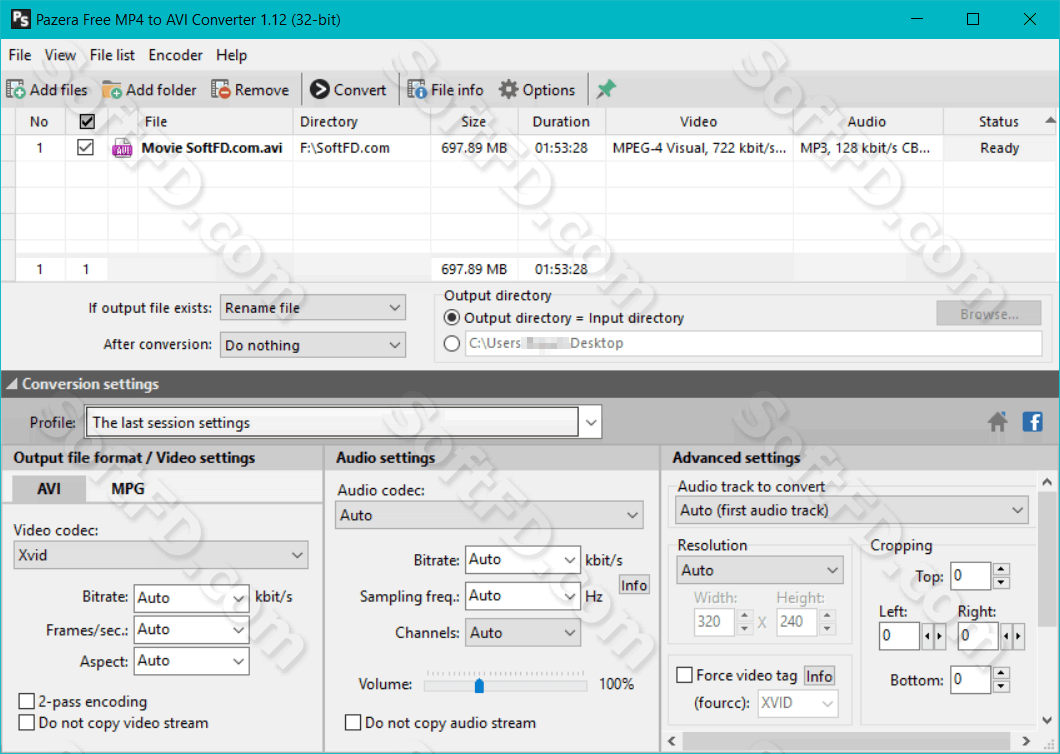Viewport: 1060px width, 754px height.
Task: Select Output directory = Input directory radio
Action: 452,318
